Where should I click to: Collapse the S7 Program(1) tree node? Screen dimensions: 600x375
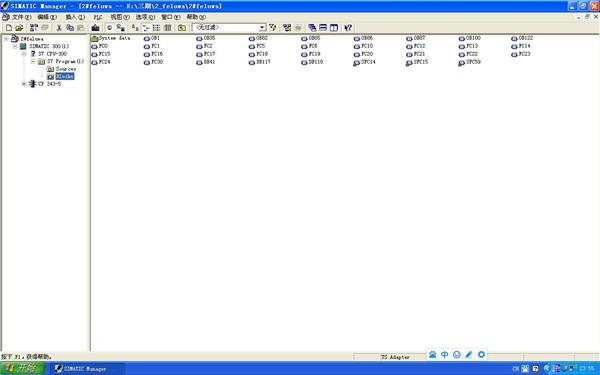pos(33,61)
